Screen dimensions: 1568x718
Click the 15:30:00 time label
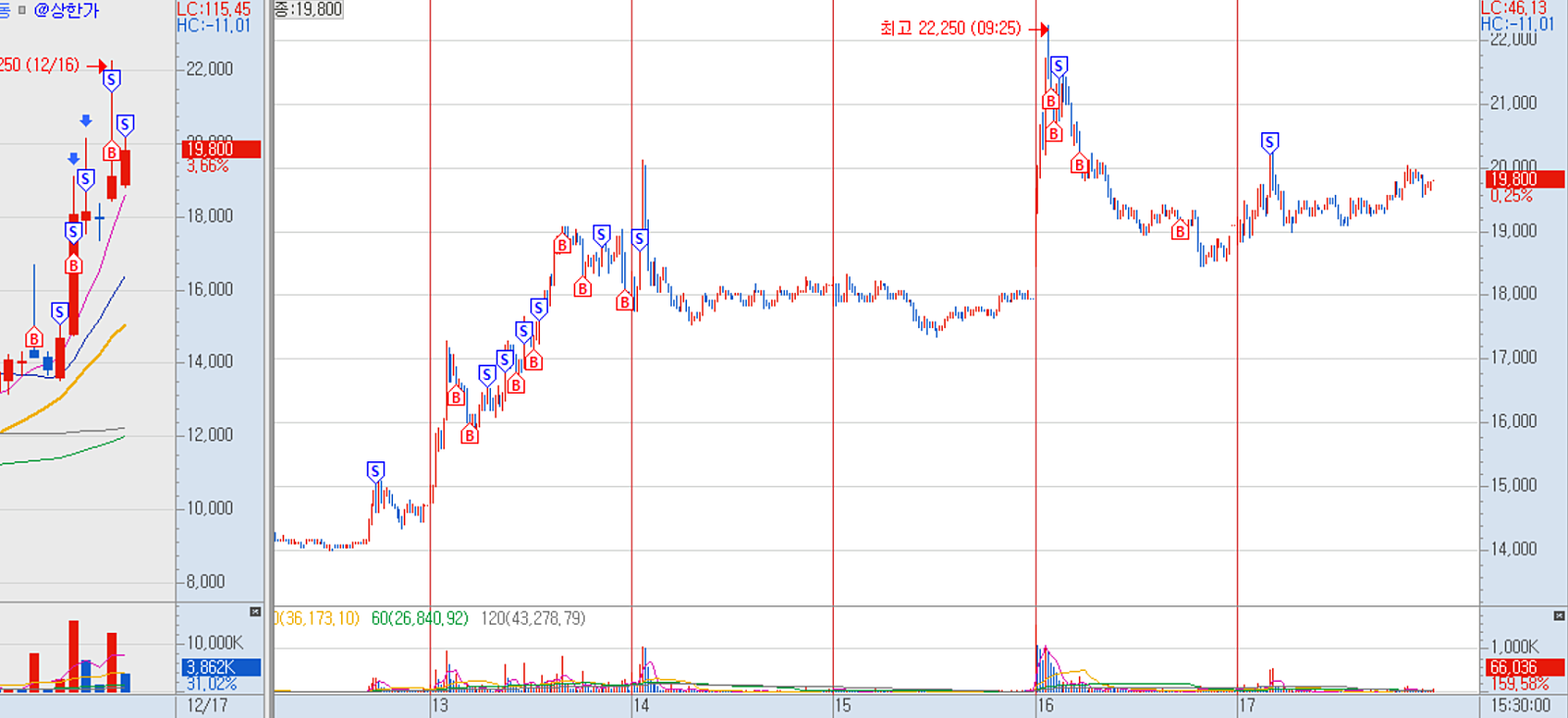(1521, 705)
